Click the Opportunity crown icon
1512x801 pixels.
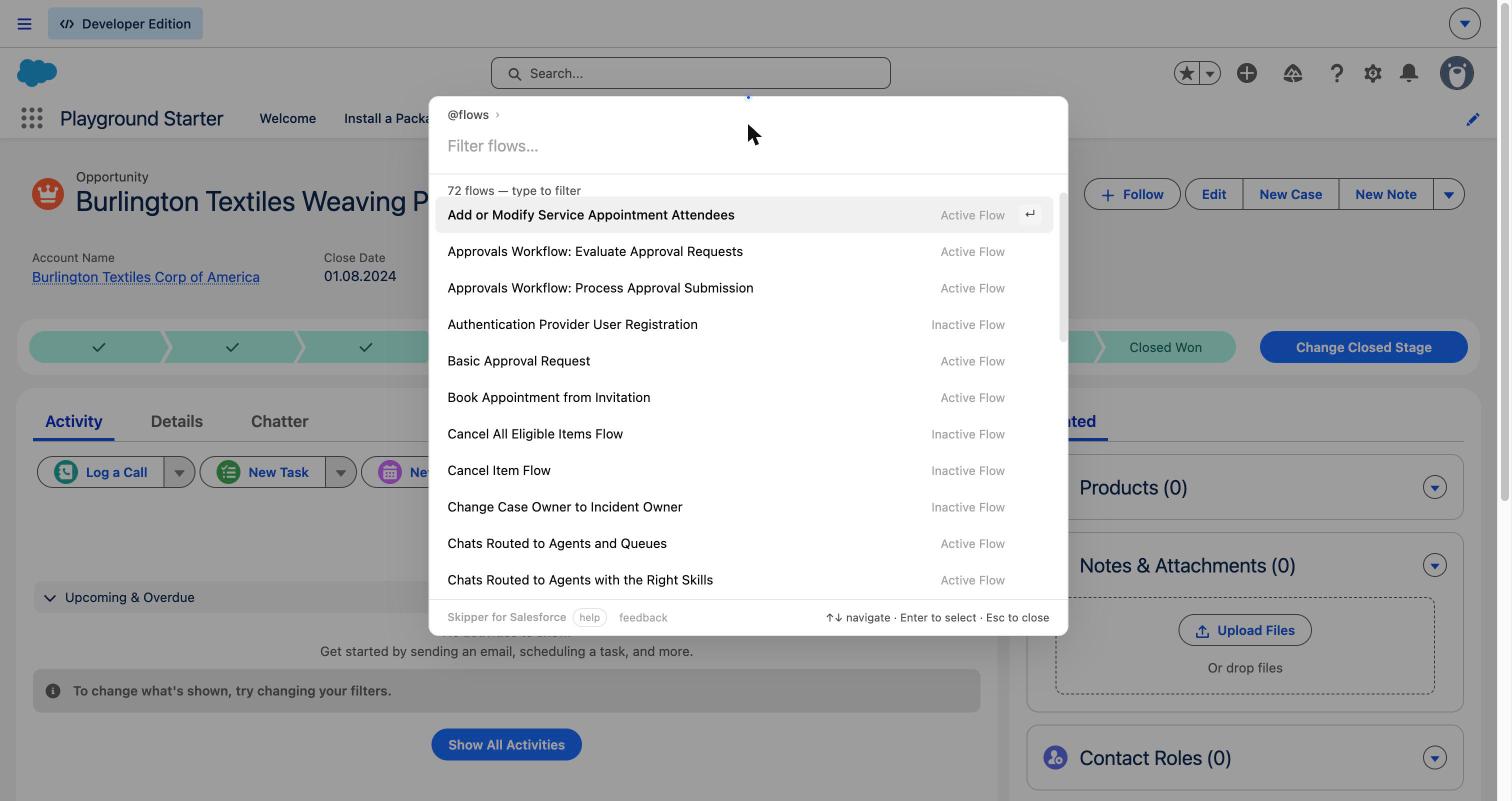(x=48, y=193)
